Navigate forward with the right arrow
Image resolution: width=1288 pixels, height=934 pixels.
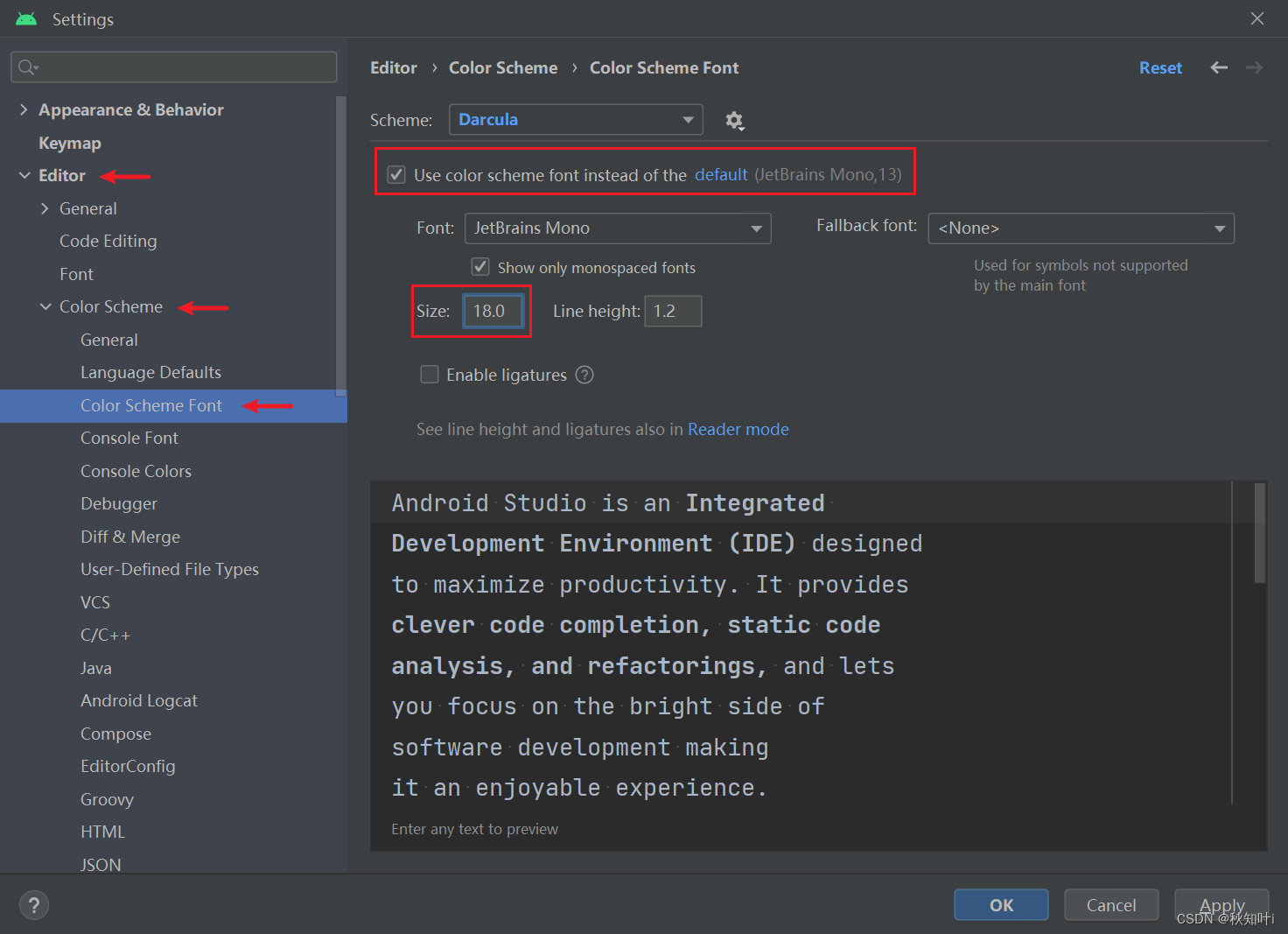[1254, 67]
